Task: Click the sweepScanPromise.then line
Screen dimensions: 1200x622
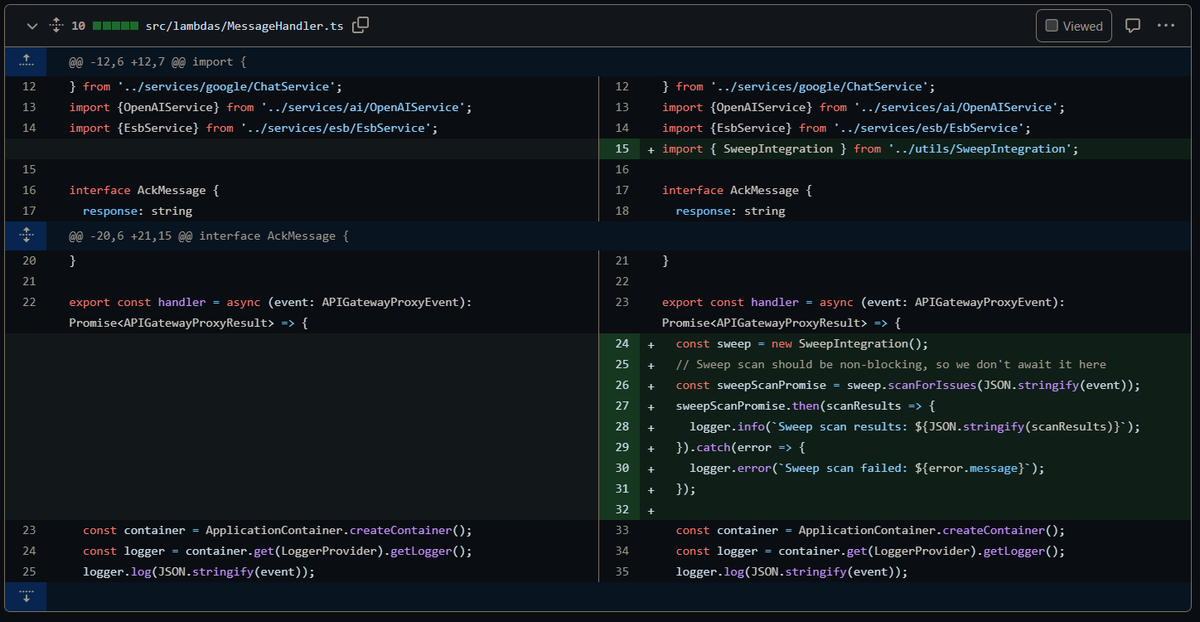Action: 804,406
